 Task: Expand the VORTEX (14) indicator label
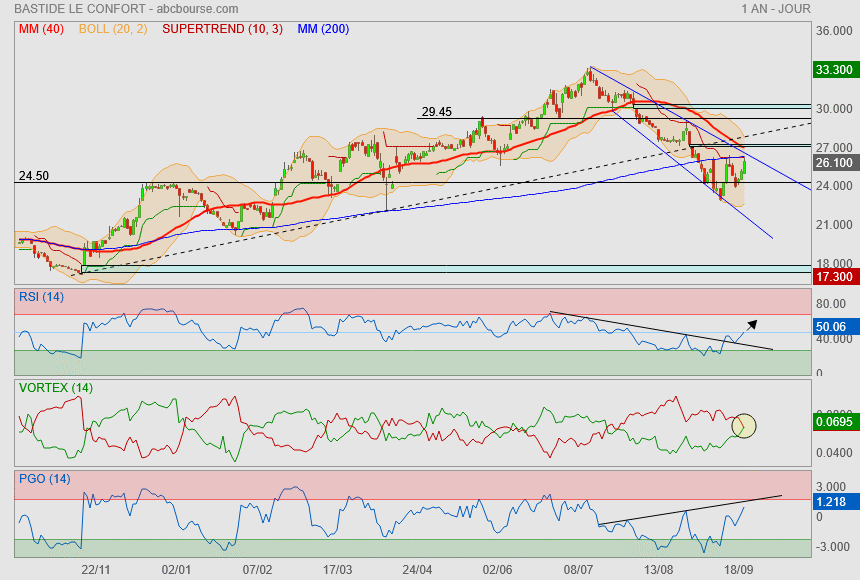pyautogui.click(x=55, y=387)
